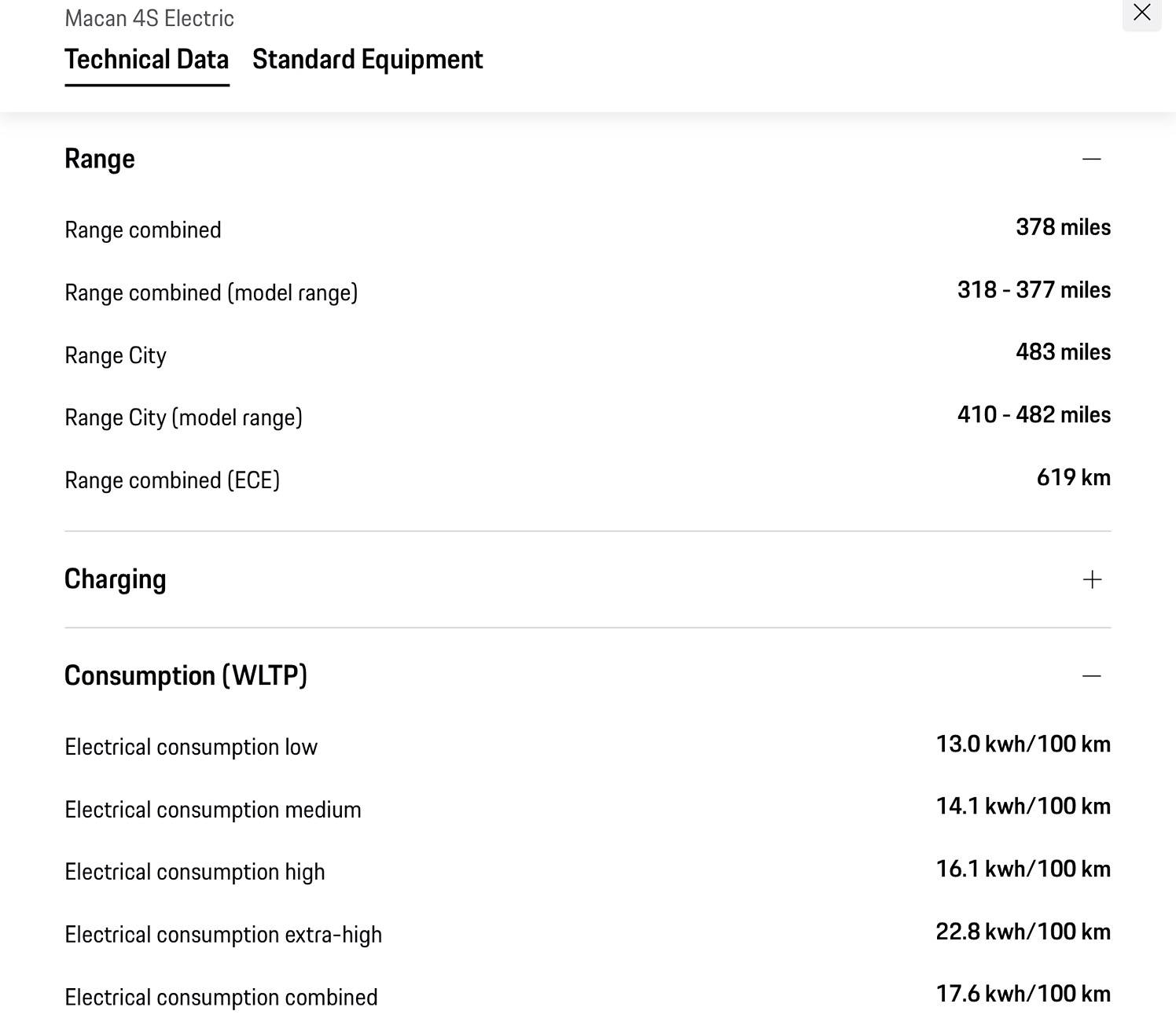Image resolution: width=1176 pixels, height=1022 pixels.
Task: Click the Macan 4S Electric title text
Action: [149, 18]
